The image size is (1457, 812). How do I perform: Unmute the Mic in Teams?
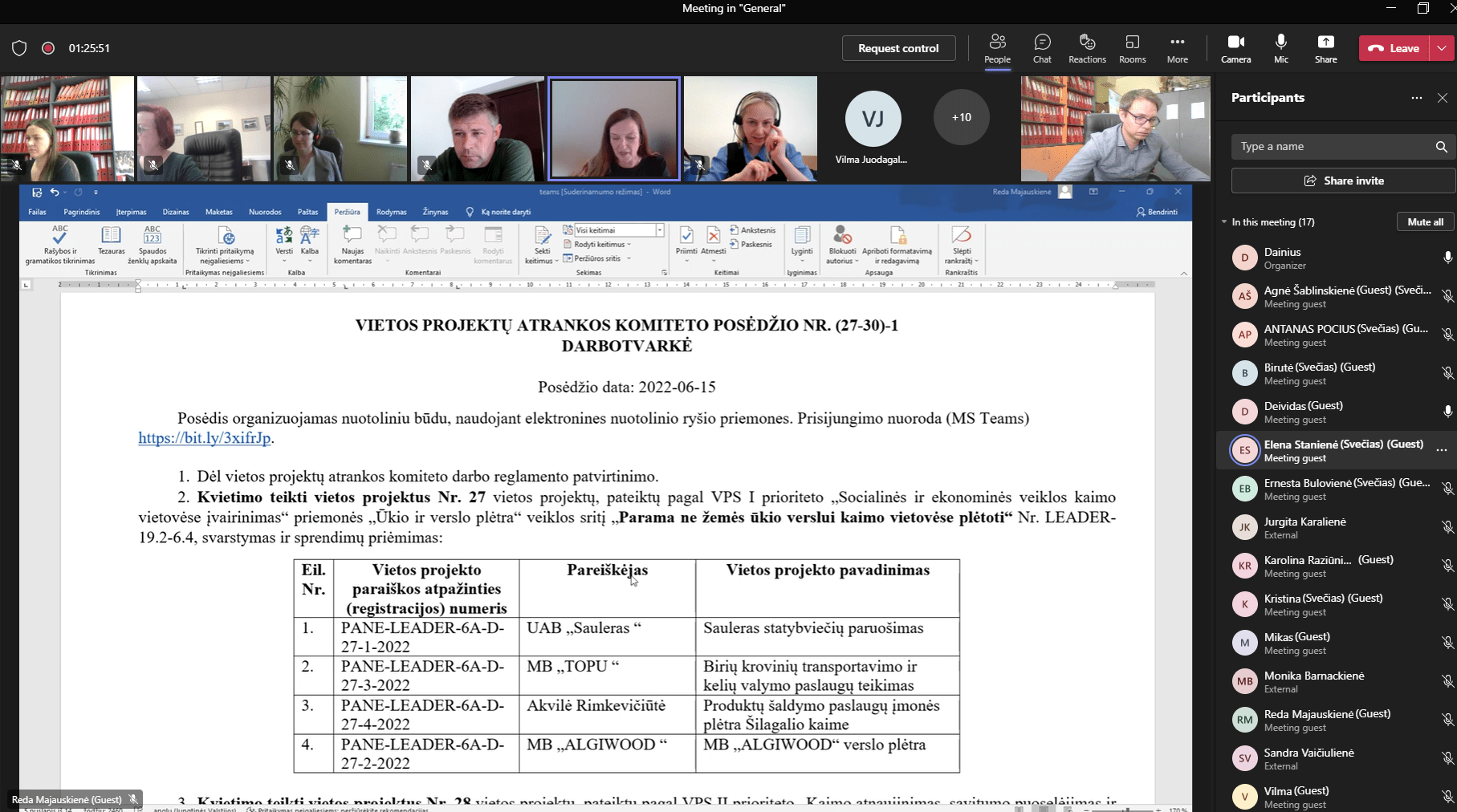1280,47
